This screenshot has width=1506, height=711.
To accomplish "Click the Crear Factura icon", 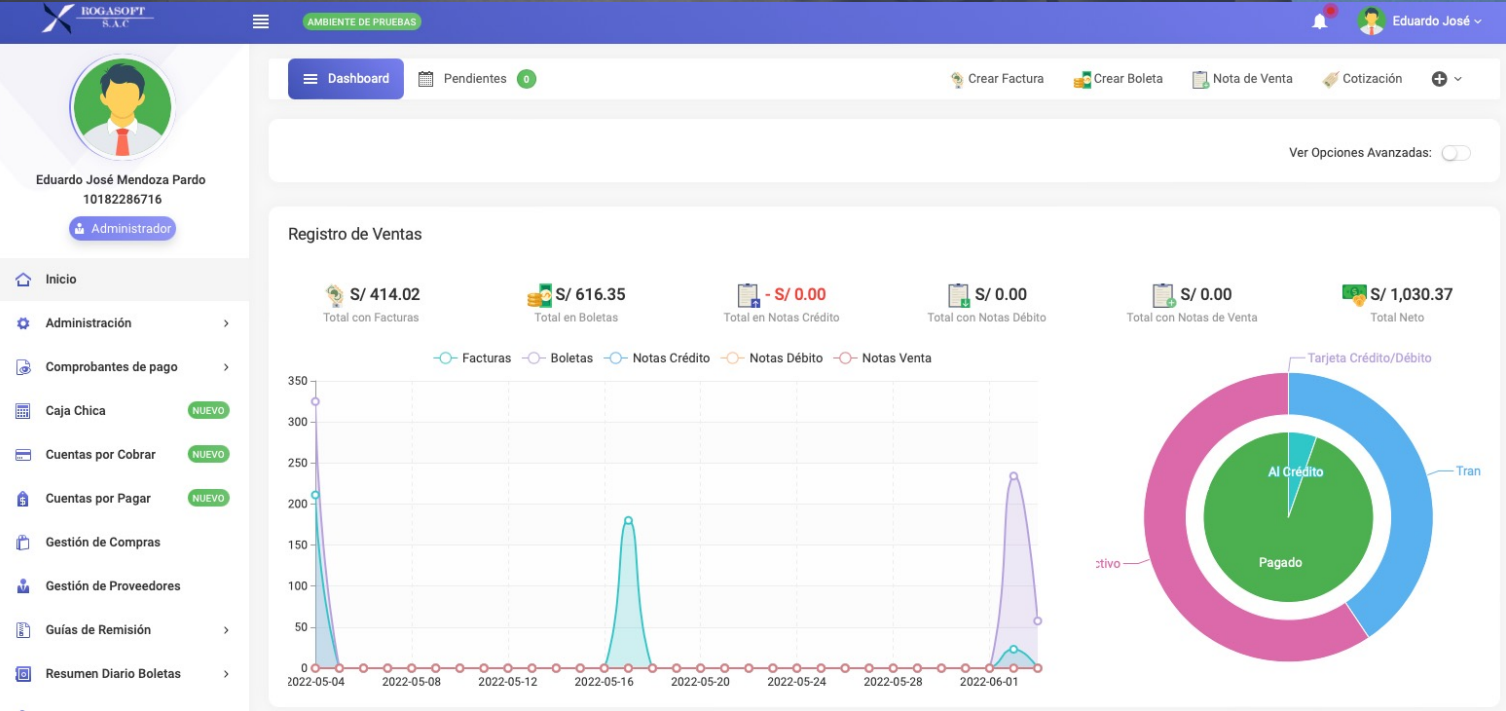I will click(957, 78).
